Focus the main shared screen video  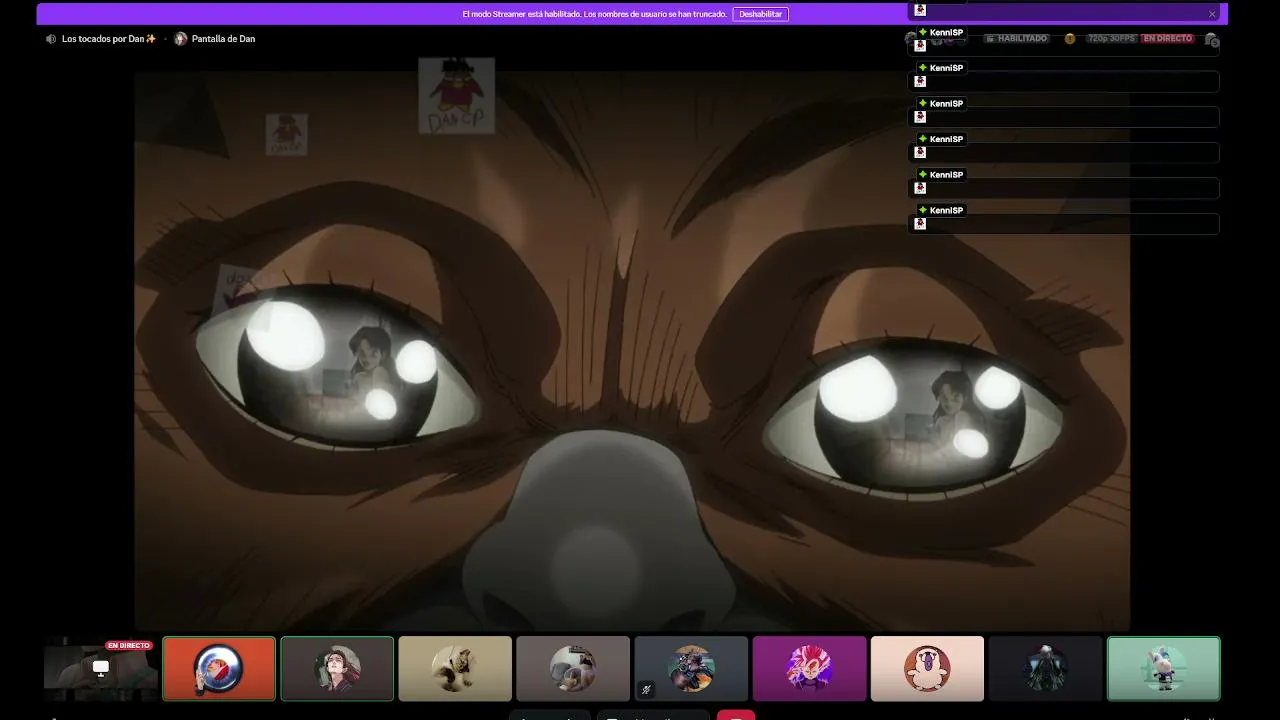[632, 350]
